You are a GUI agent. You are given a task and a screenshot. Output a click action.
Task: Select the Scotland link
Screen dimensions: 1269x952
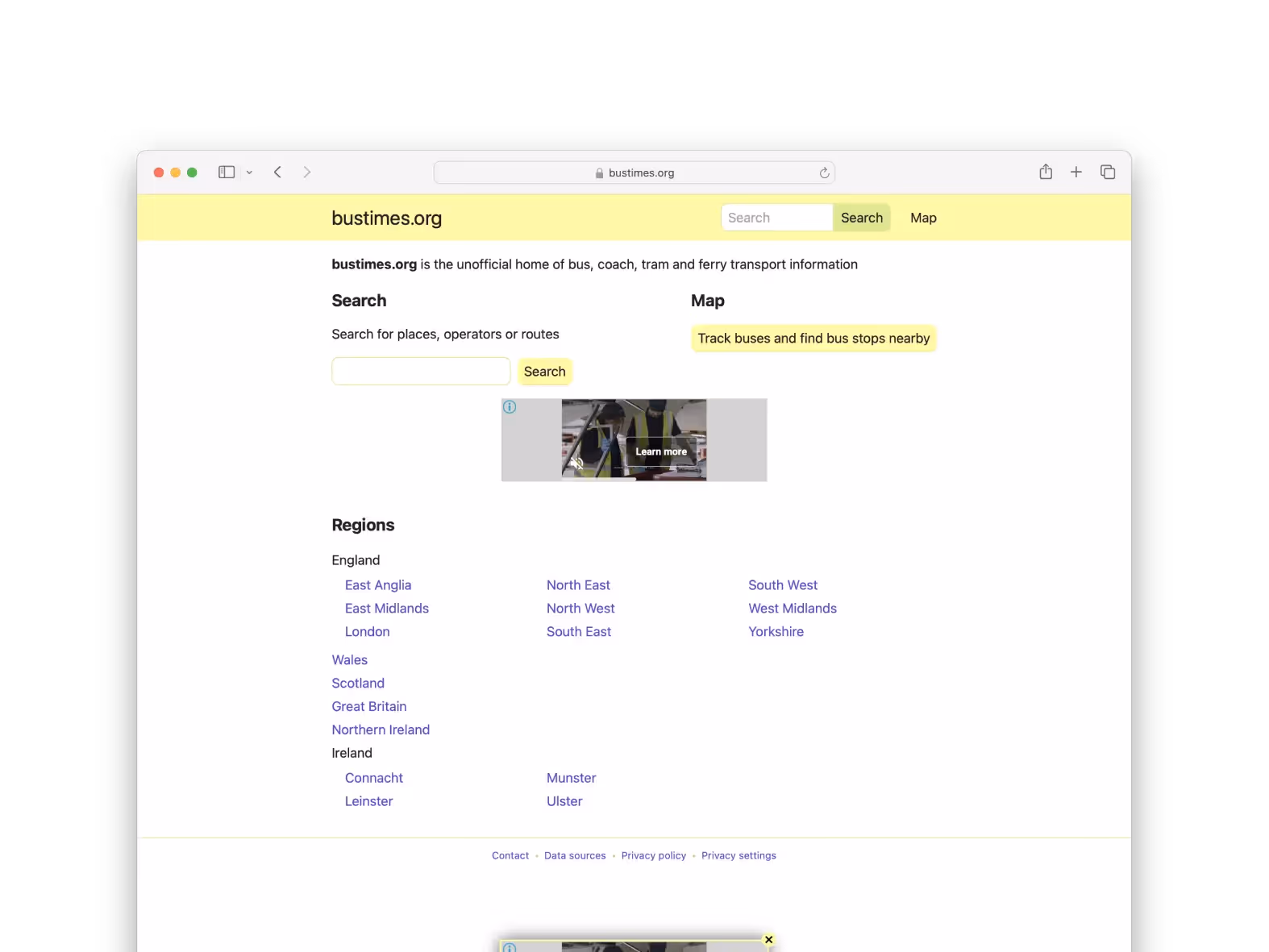[x=358, y=684]
